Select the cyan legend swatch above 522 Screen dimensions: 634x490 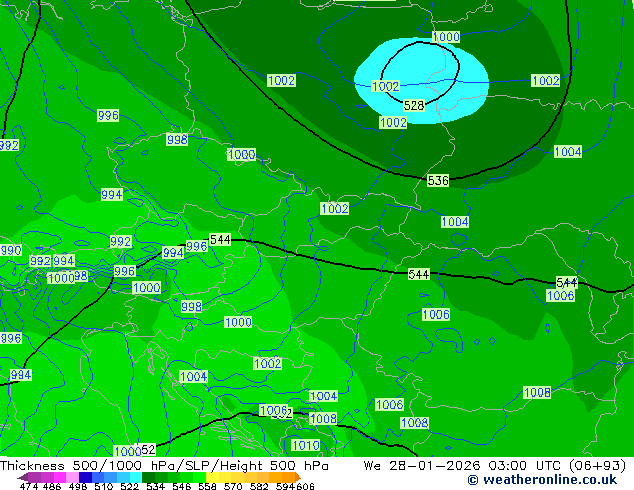click(x=136, y=477)
